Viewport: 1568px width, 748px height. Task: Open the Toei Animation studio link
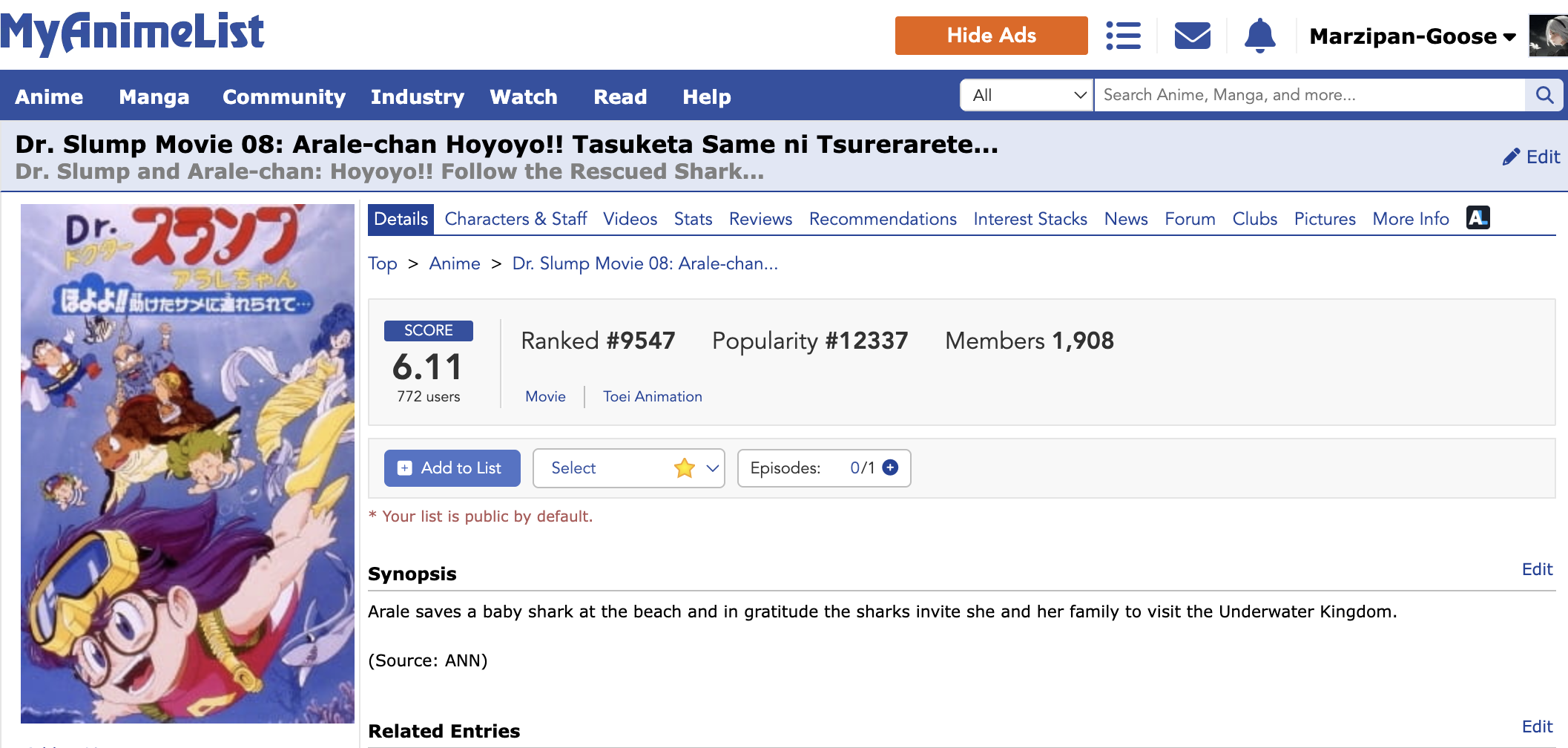pyautogui.click(x=653, y=396)
